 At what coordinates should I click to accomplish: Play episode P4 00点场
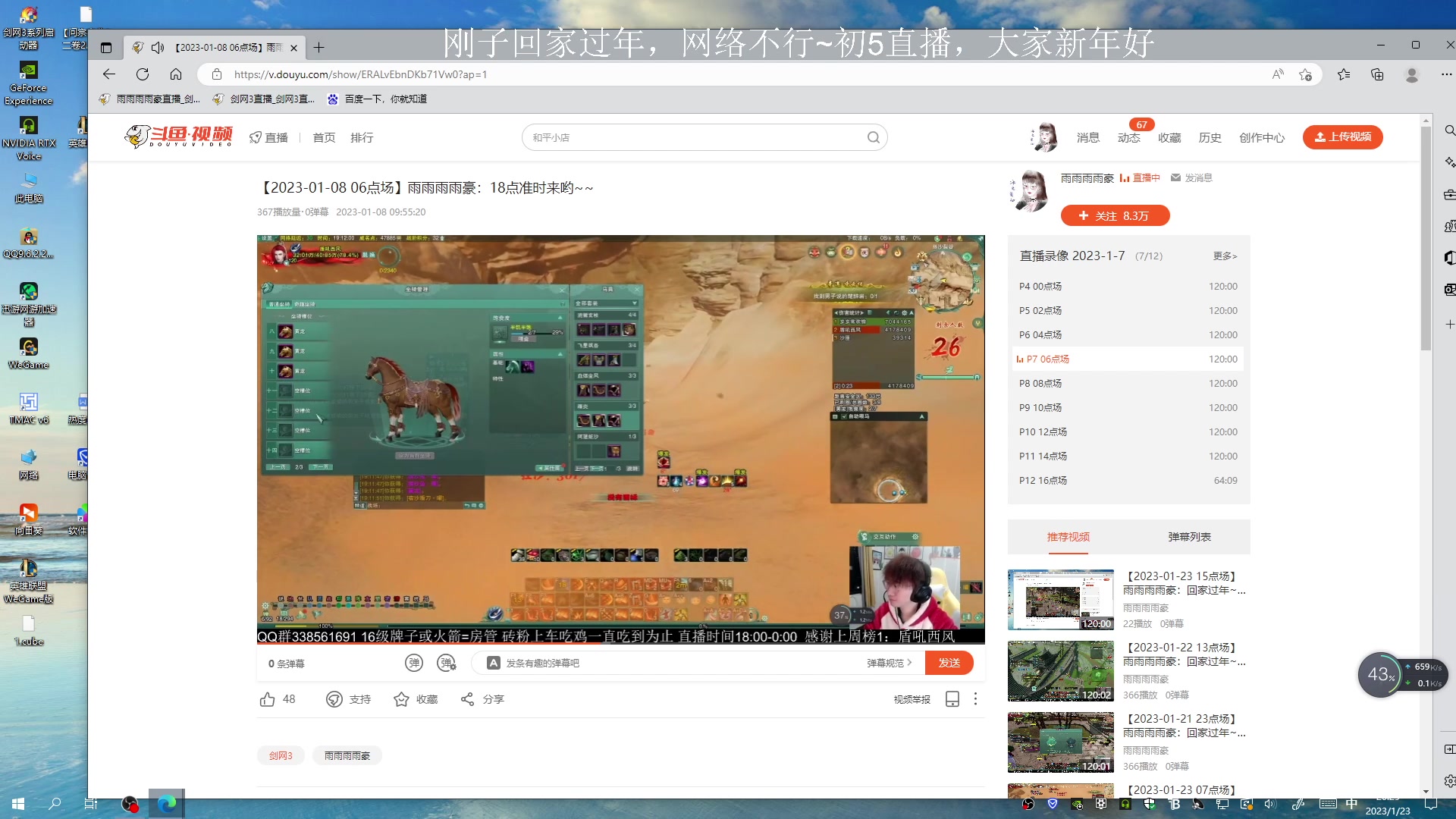click(x=1128, y=286)
